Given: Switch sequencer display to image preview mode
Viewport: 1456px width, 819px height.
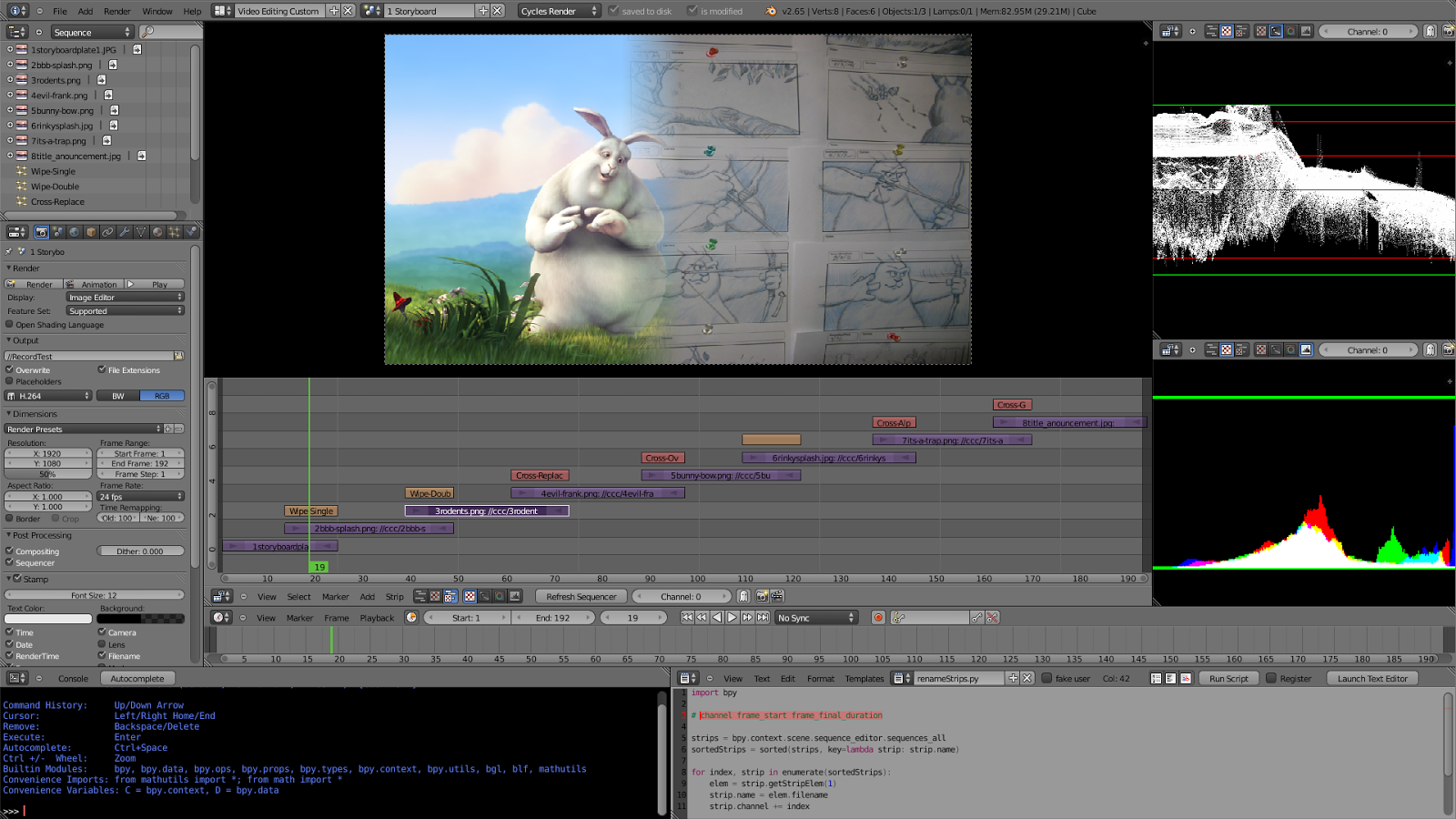Looking at the screenshot, I should point(434,597).
